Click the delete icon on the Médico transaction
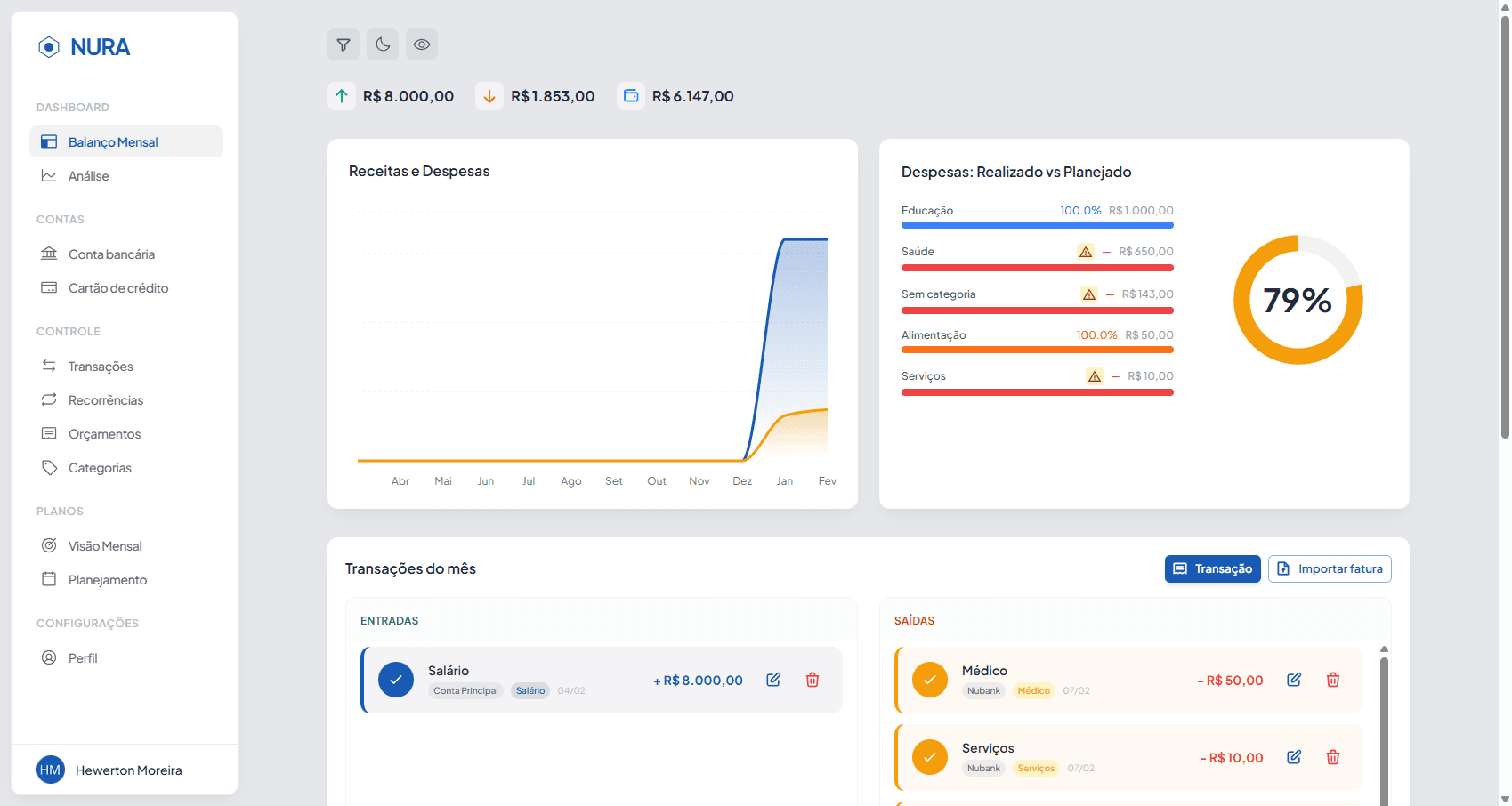This screenshot has height=806, width=1512. [x=1332, y=679]
